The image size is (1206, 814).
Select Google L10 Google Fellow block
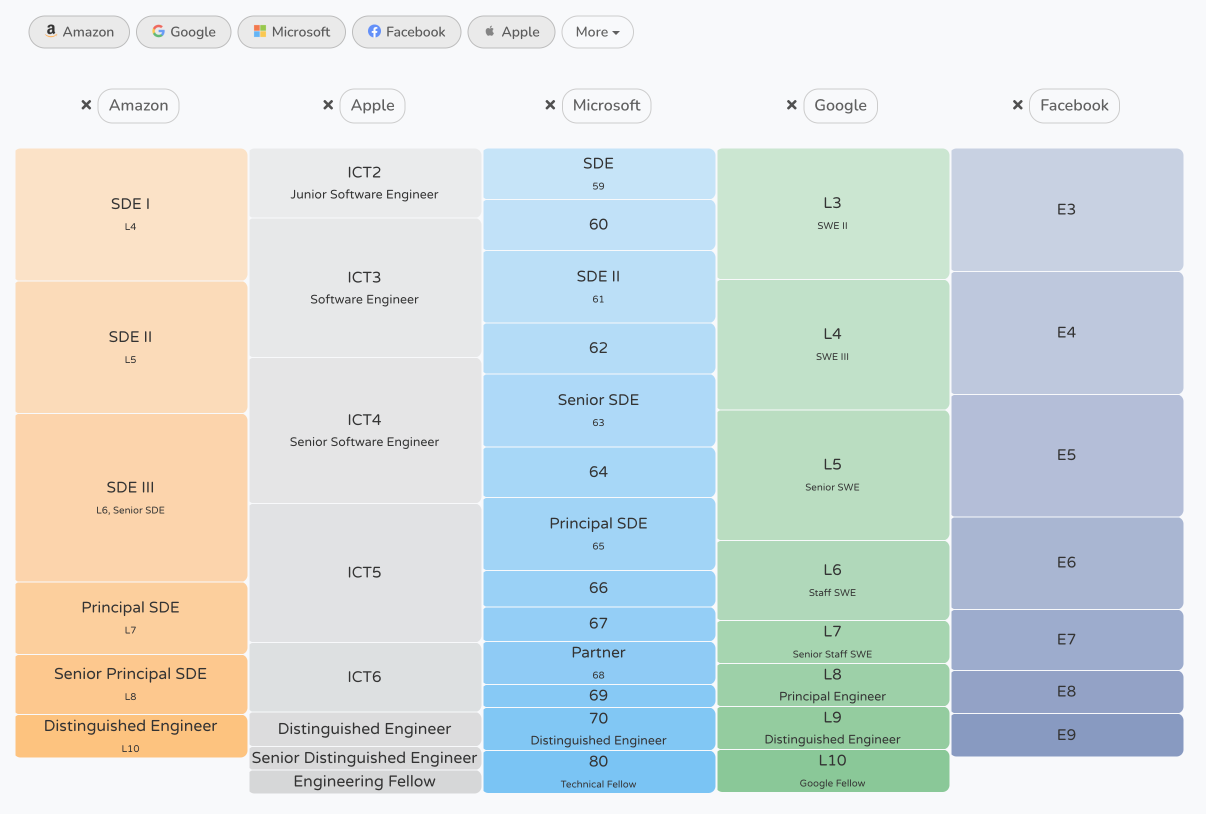pos(833,771)
